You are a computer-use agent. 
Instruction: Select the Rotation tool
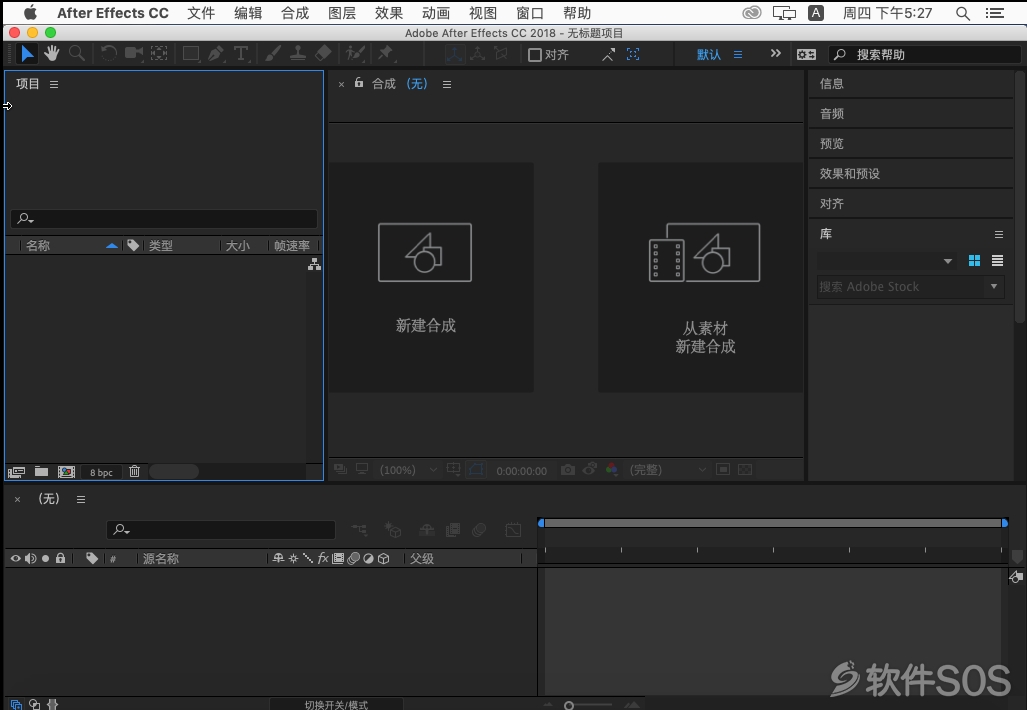click(x=109, y=54)
